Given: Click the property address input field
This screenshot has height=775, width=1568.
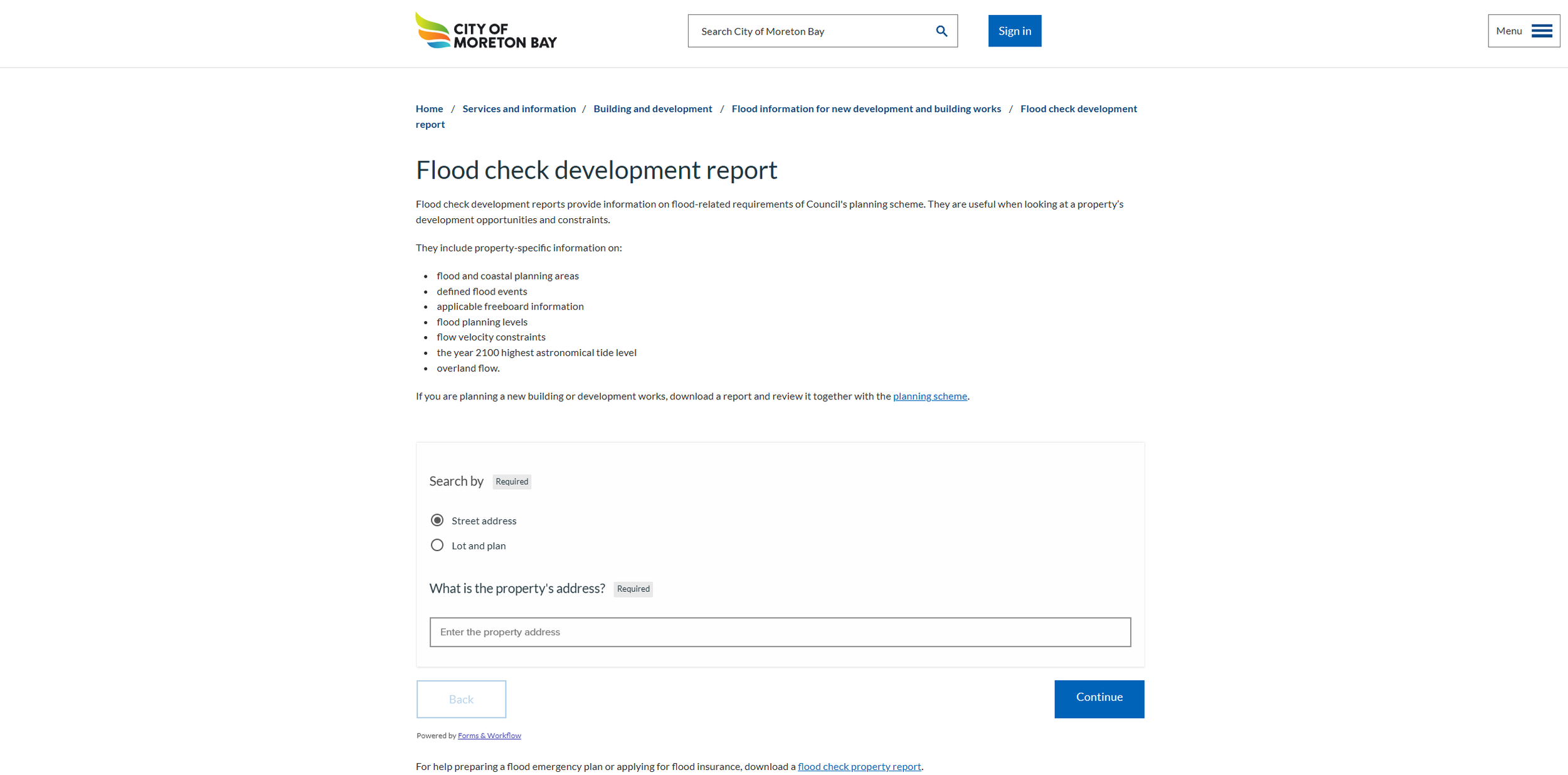Looking at the screenshot, I should (x=780, y=631).
